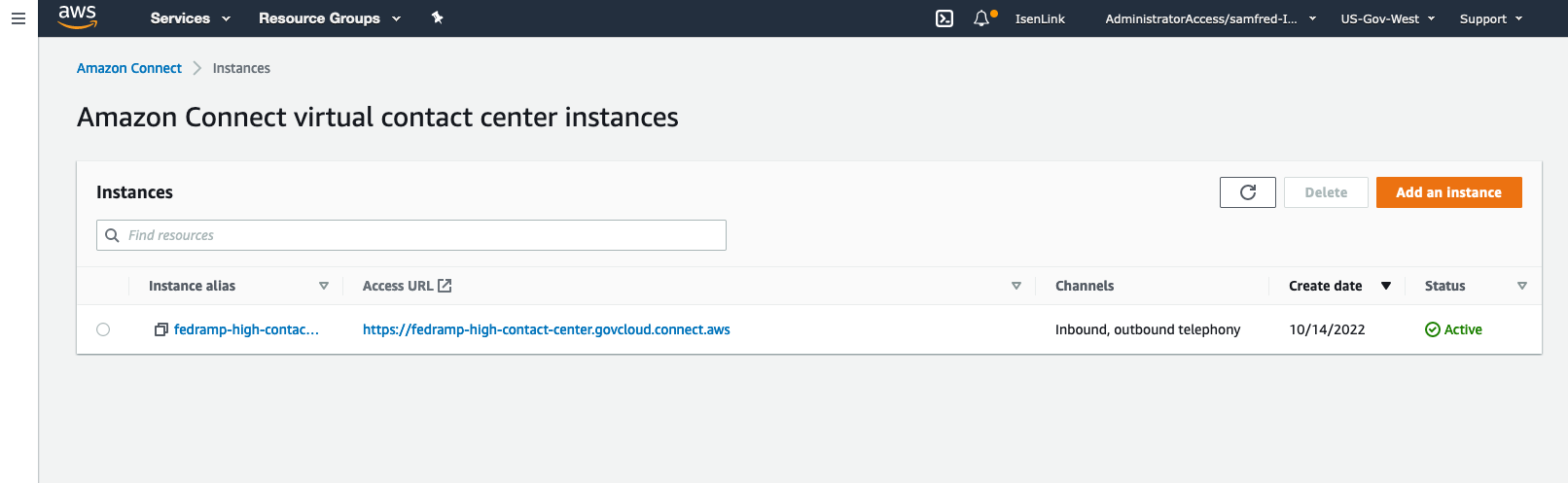Go to AWS console home via logo
This screenshot has height=483, width=1568.
[77, 17]
